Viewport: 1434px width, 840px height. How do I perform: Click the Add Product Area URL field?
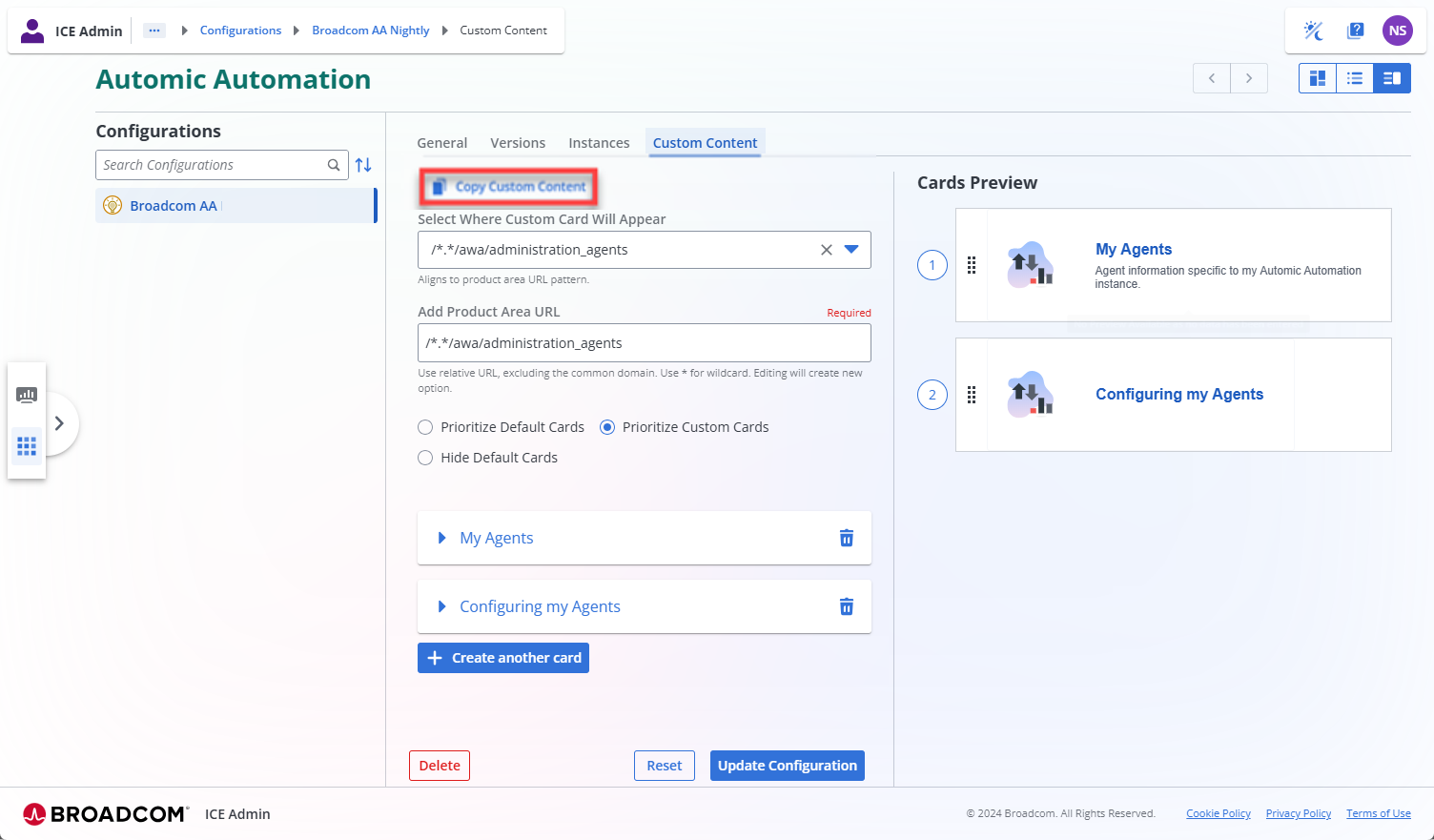click(645, 343)
